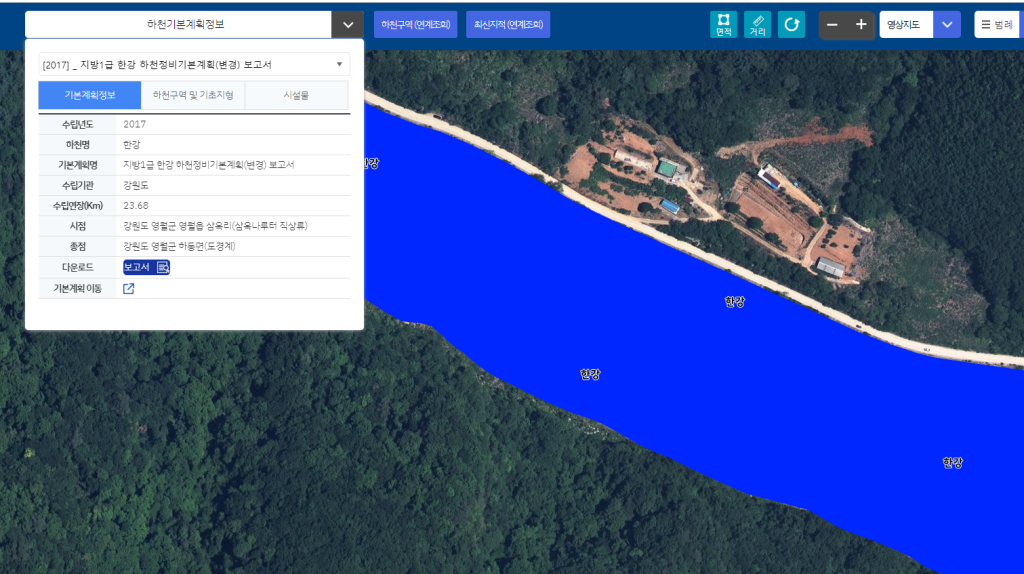1024x574 pixels.
Task: Switch to the 하천구역 및 기초지형 tab
Action: pos(193,95)
